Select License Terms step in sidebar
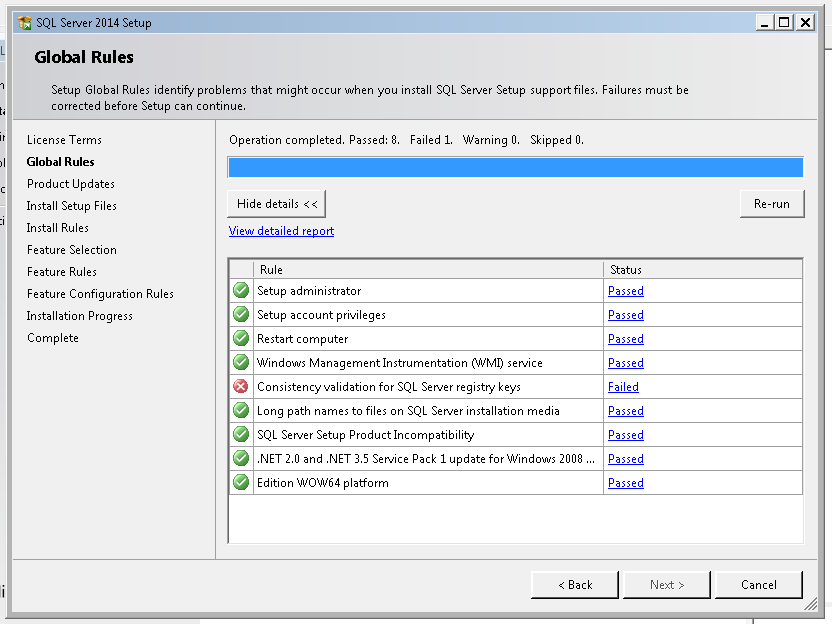Screen dimensions: 832x624 point(64,140)
